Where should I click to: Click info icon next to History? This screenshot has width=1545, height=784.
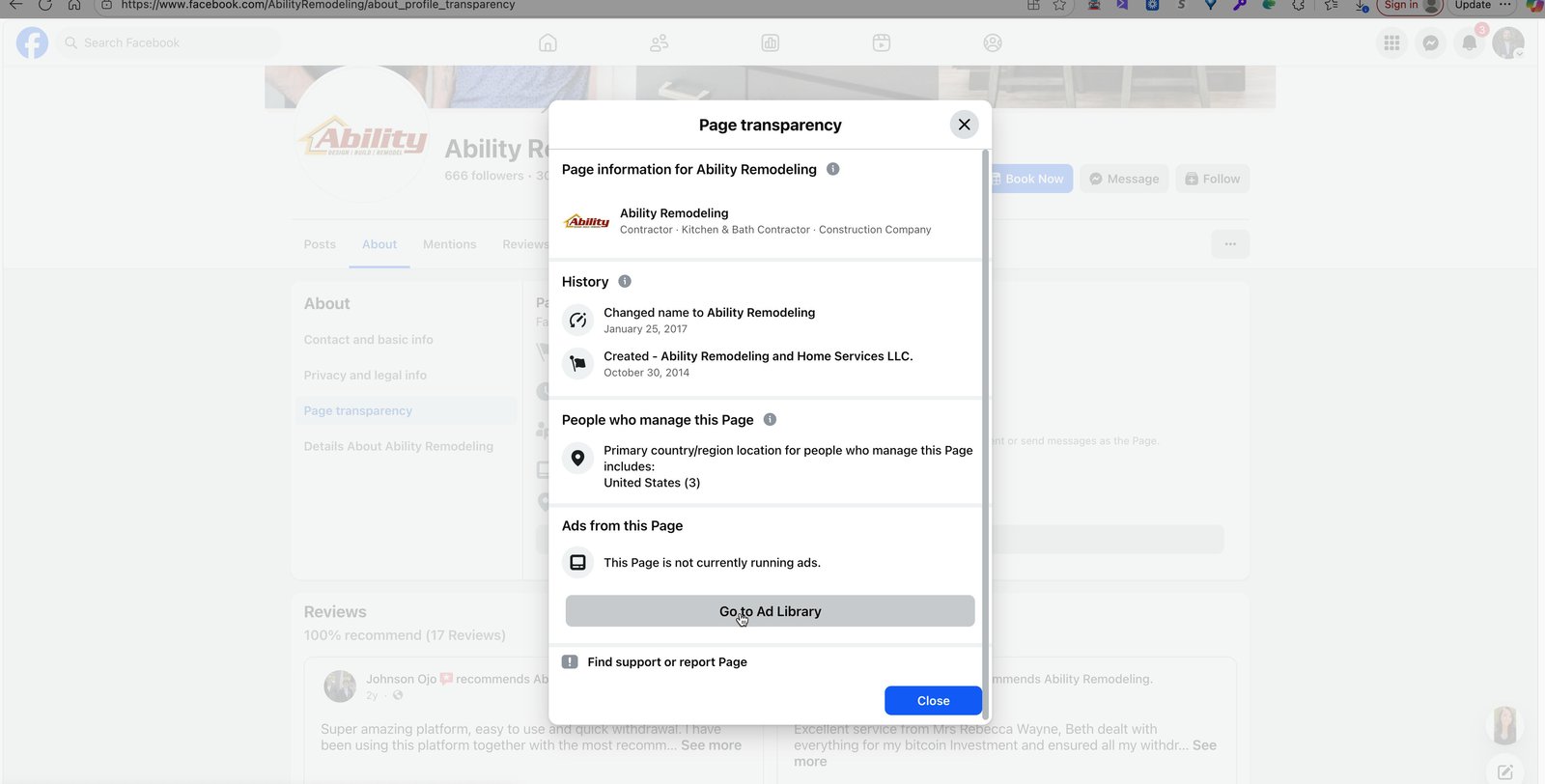tap(625, 282)
